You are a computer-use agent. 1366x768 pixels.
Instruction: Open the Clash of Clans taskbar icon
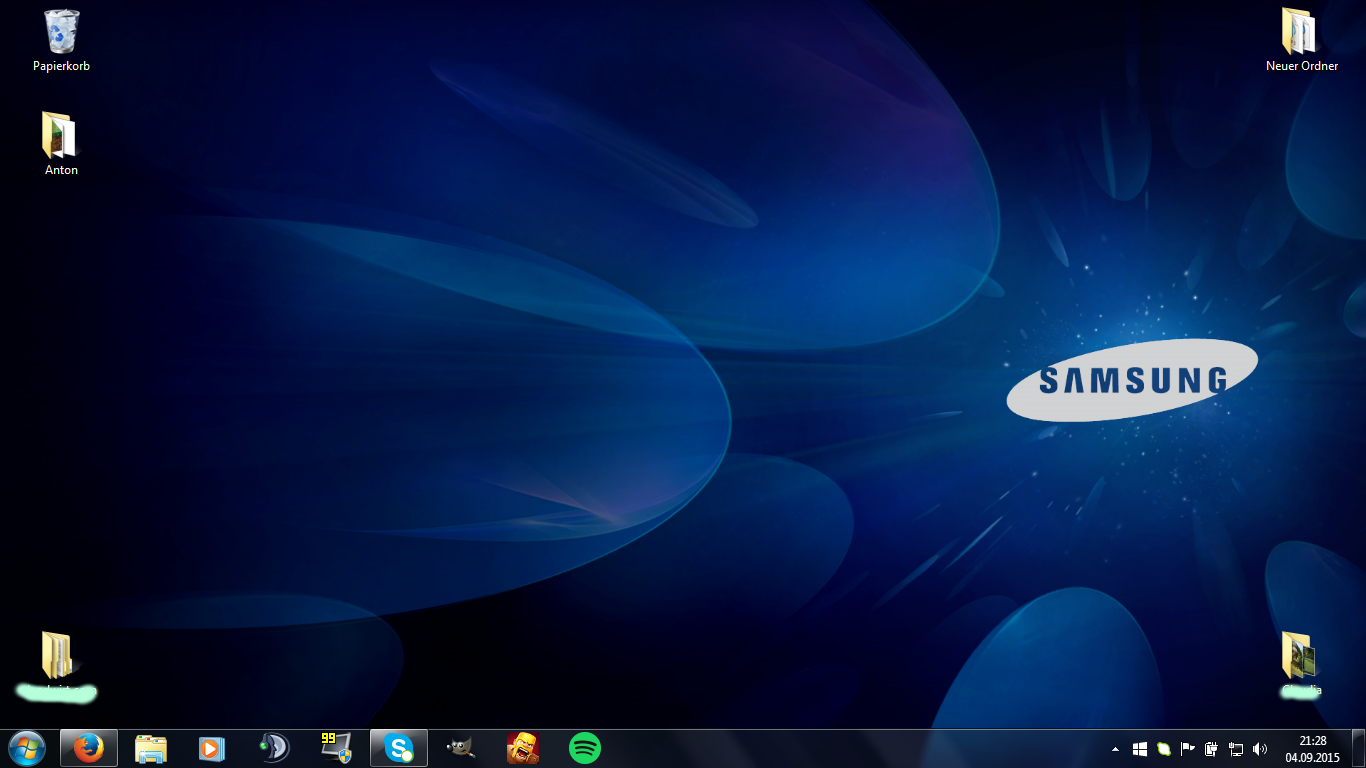(523, 748)
